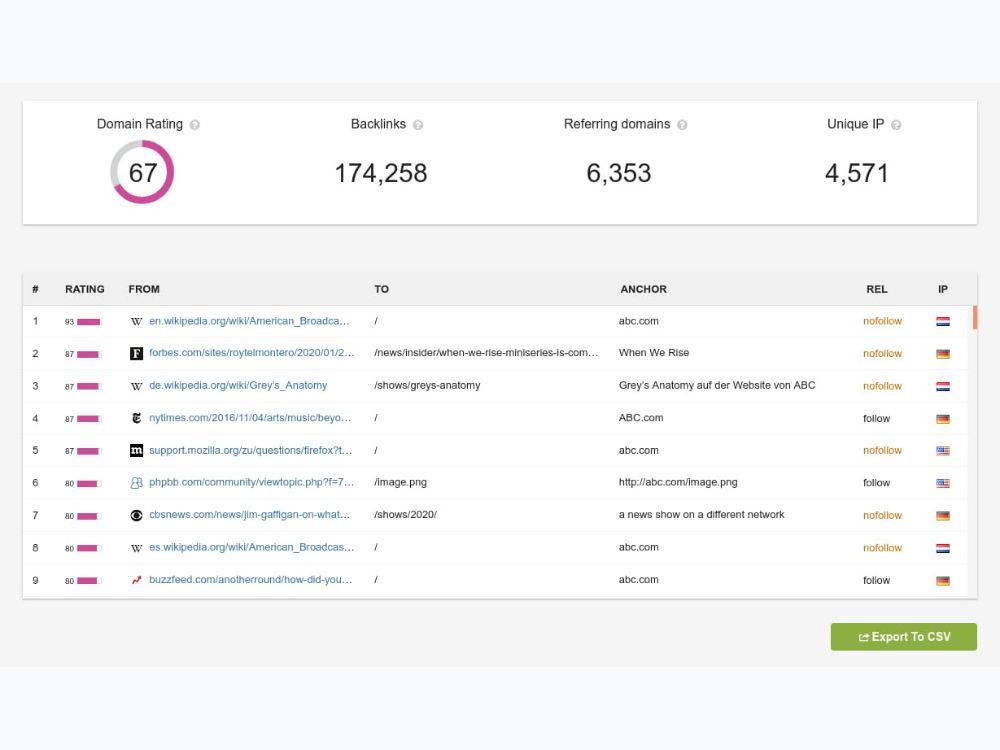The image size is (1000, 750).
Task: Click the /image.png target path
Action: (401, 482)
